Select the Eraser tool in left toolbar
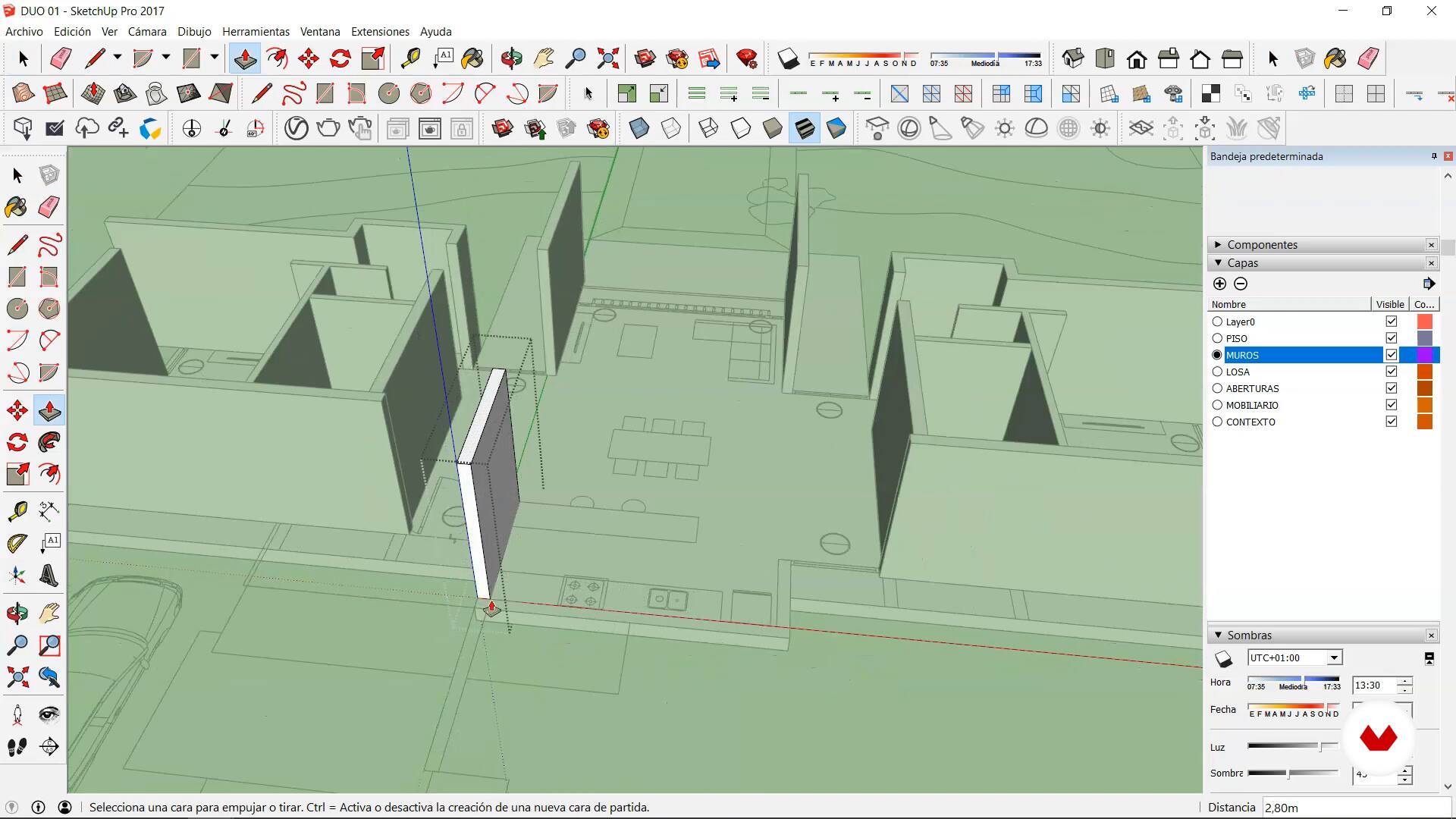The height and width of the screenshot is (819, 1456). [x=49, y=207]
